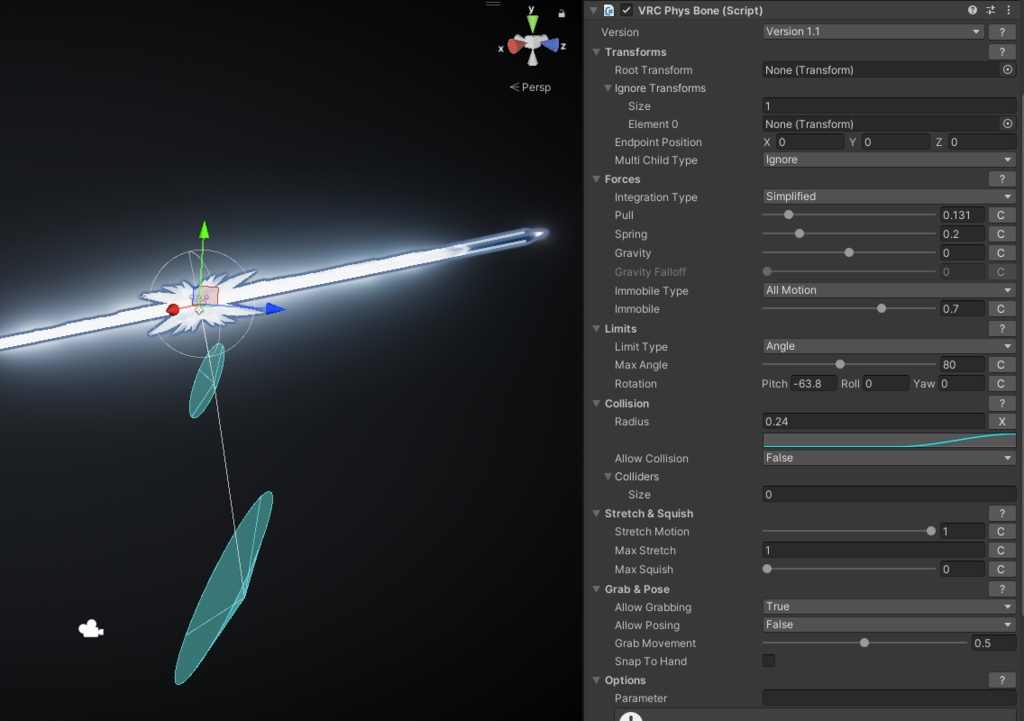The height and width of the screenshot is (721, 1024).
Task: Collapse the Forces section
Action: pos(596,179)
